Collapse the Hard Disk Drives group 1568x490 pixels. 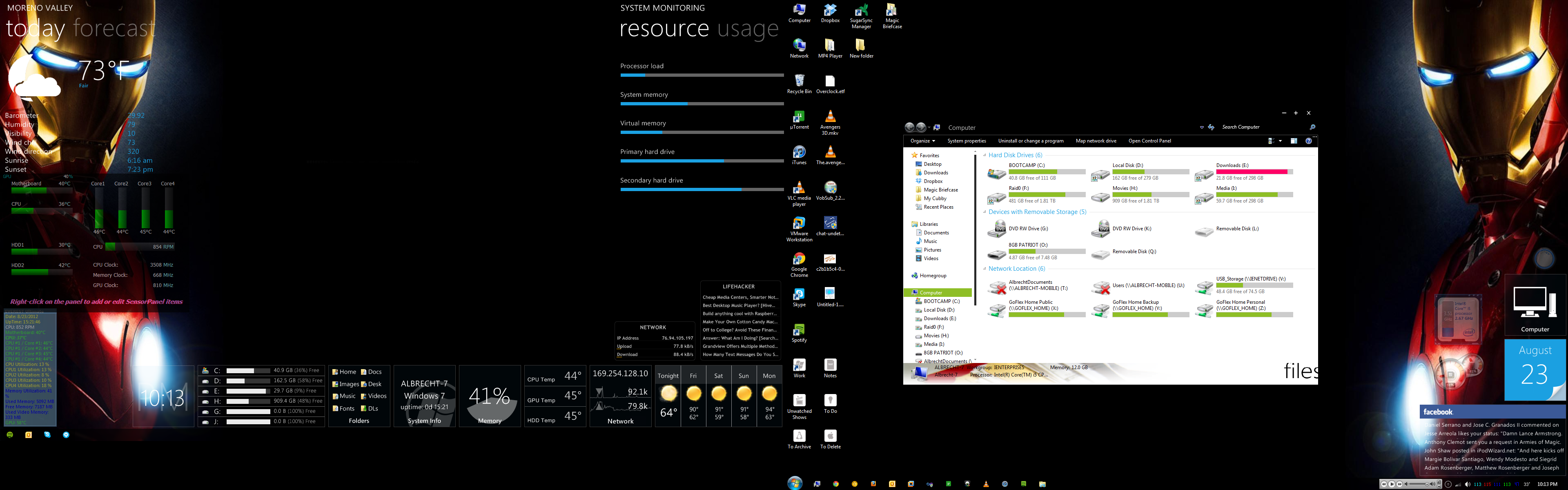(x=985, y=155)
